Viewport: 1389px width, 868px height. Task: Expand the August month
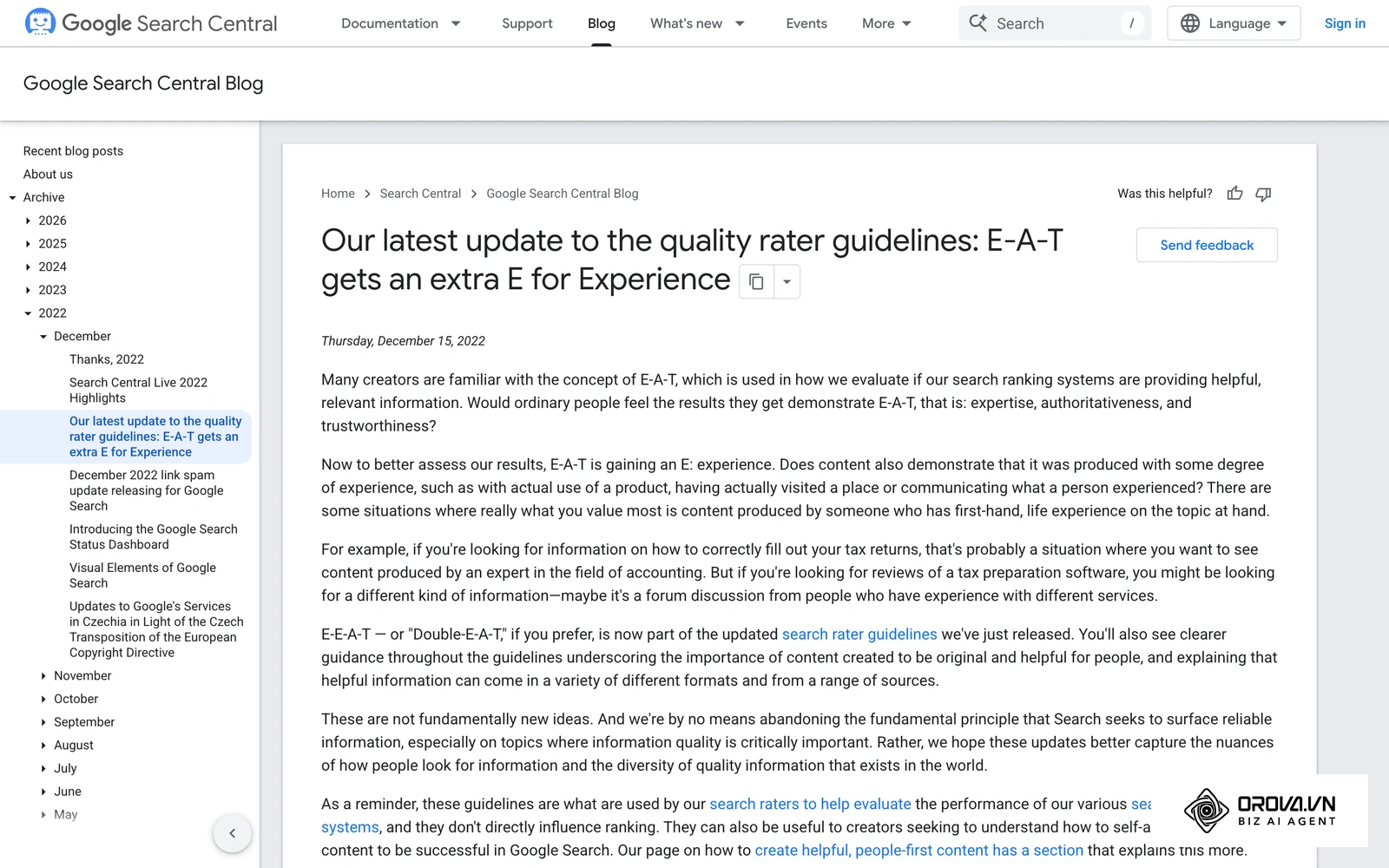point(44,746)
